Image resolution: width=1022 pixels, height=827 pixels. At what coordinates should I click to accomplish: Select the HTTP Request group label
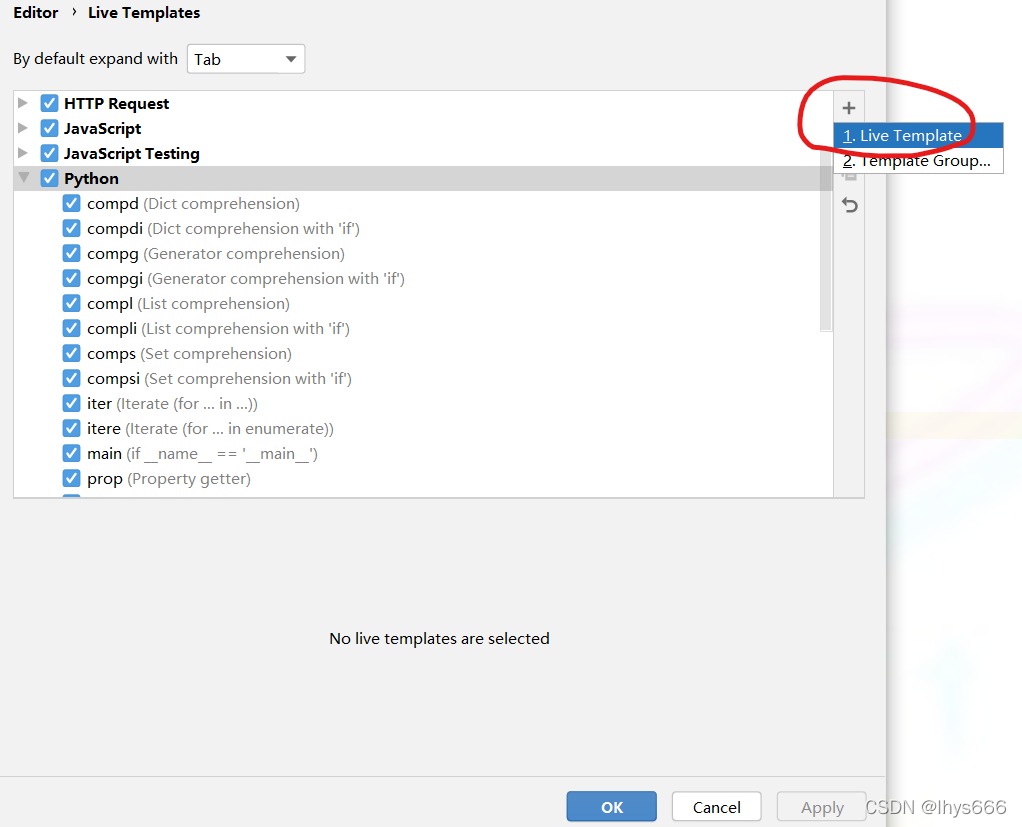[x=117, y=104]
